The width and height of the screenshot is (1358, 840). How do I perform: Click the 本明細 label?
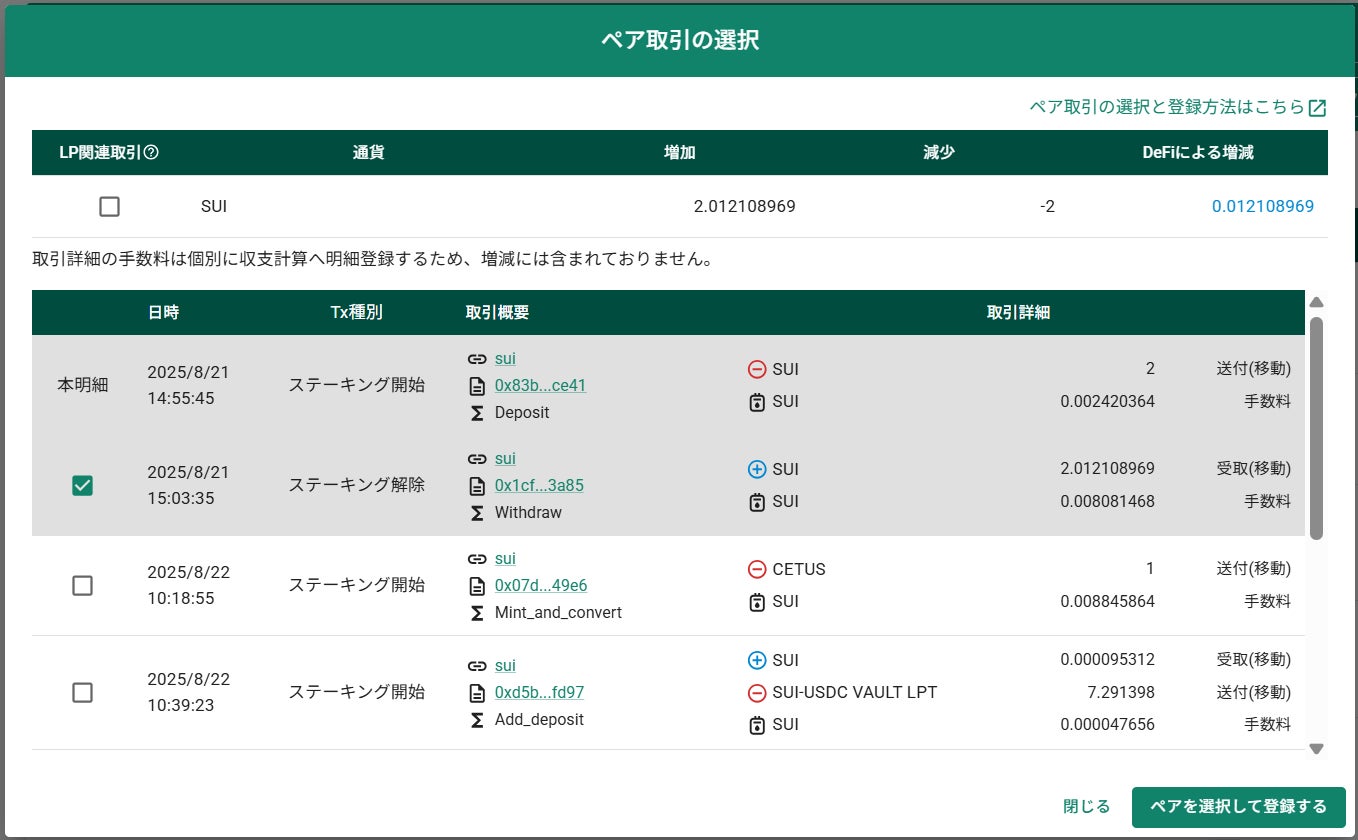[x=82, y=385]
